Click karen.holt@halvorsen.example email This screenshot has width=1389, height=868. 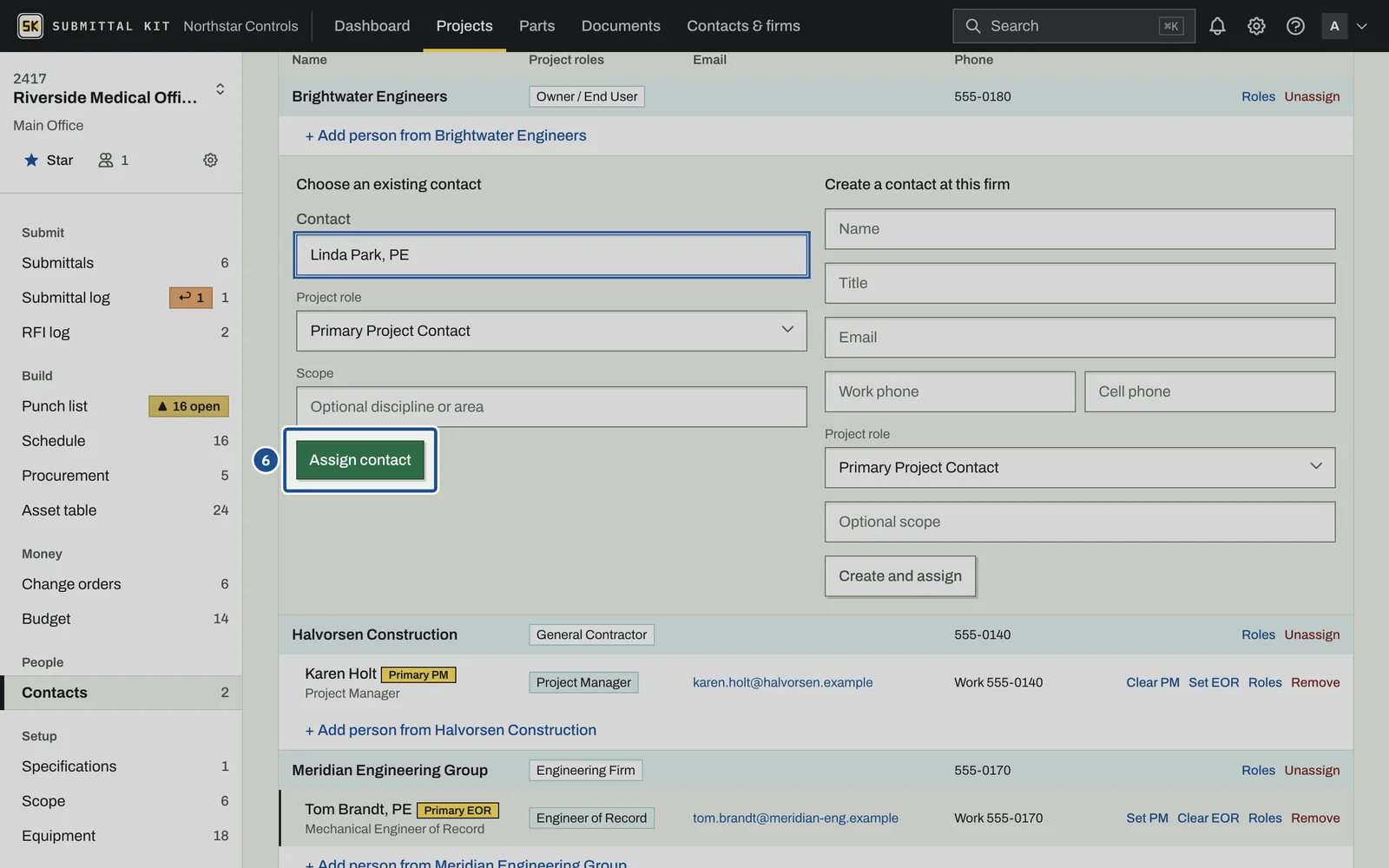(782, 682)
